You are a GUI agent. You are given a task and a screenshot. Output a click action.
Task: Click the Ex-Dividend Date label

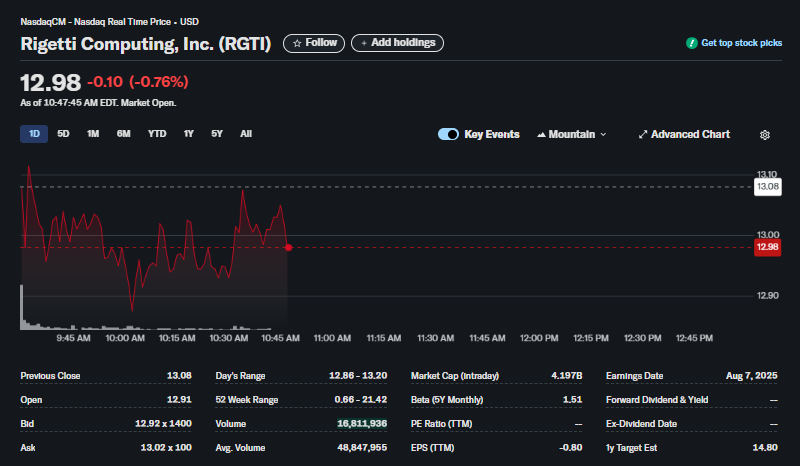click(641, 424)
